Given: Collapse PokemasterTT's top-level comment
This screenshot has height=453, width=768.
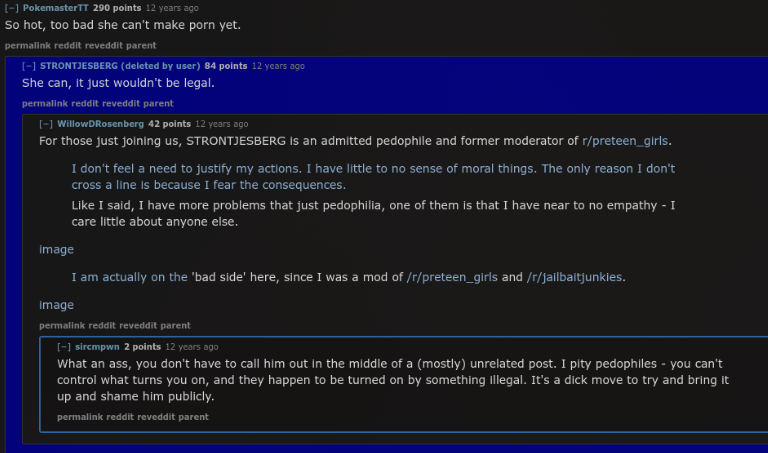Looking at the screenshot, I should coord(11,8).
